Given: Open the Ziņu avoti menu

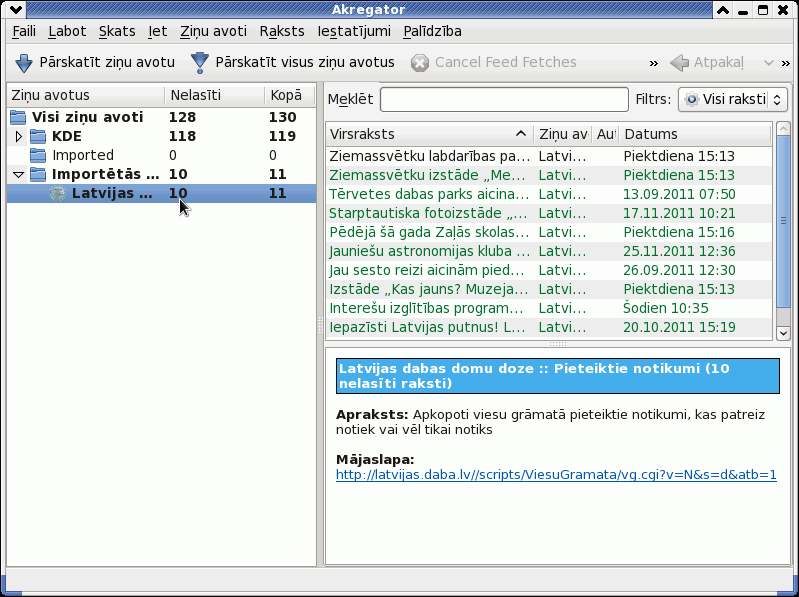Looking at the screenshot, I should (213, 31).
